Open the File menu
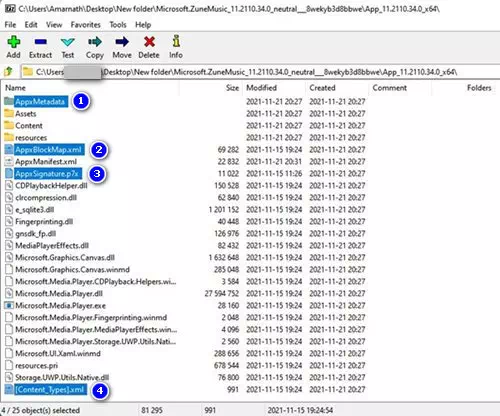The width and height of the screenshot is (500, 416). point(10,25)
